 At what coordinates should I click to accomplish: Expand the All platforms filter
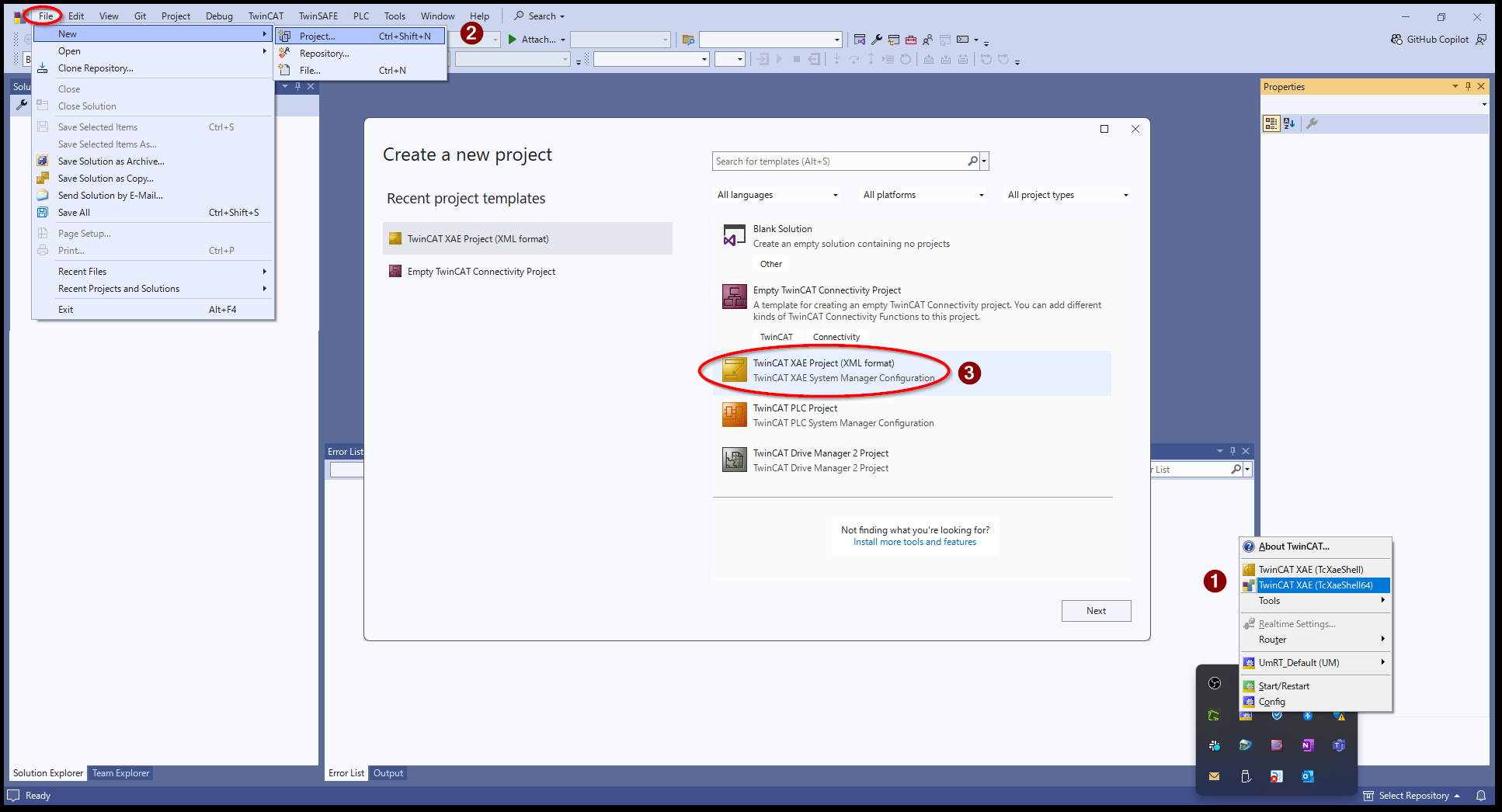pos(923,195)
